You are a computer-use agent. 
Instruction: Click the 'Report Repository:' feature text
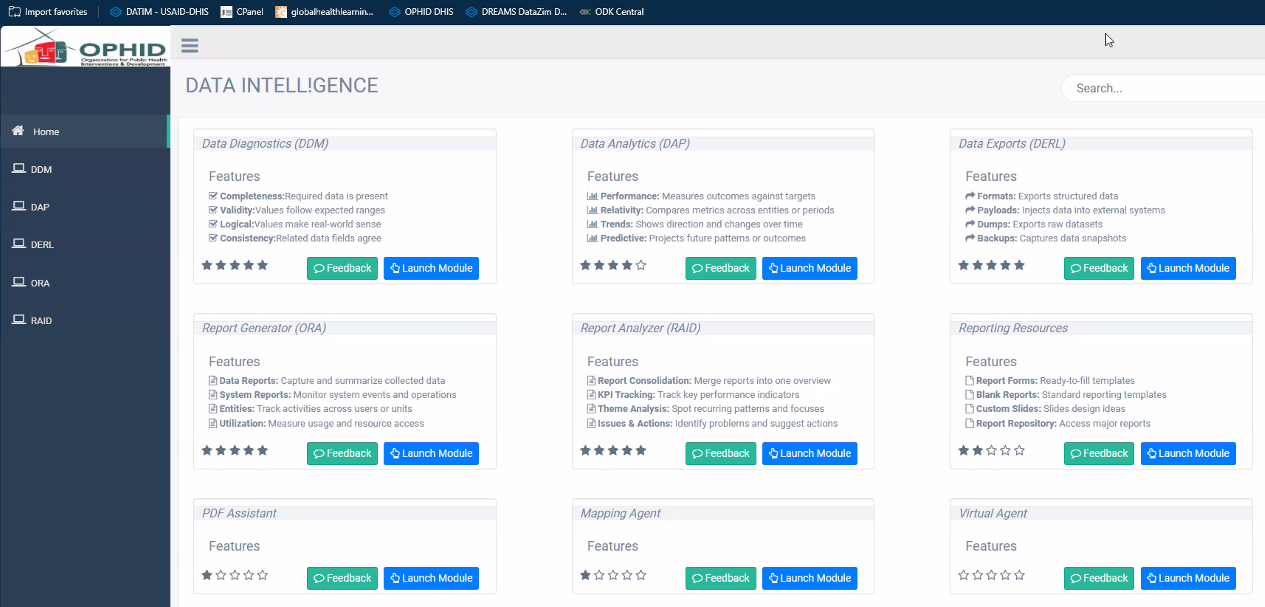click(1017, 423)
